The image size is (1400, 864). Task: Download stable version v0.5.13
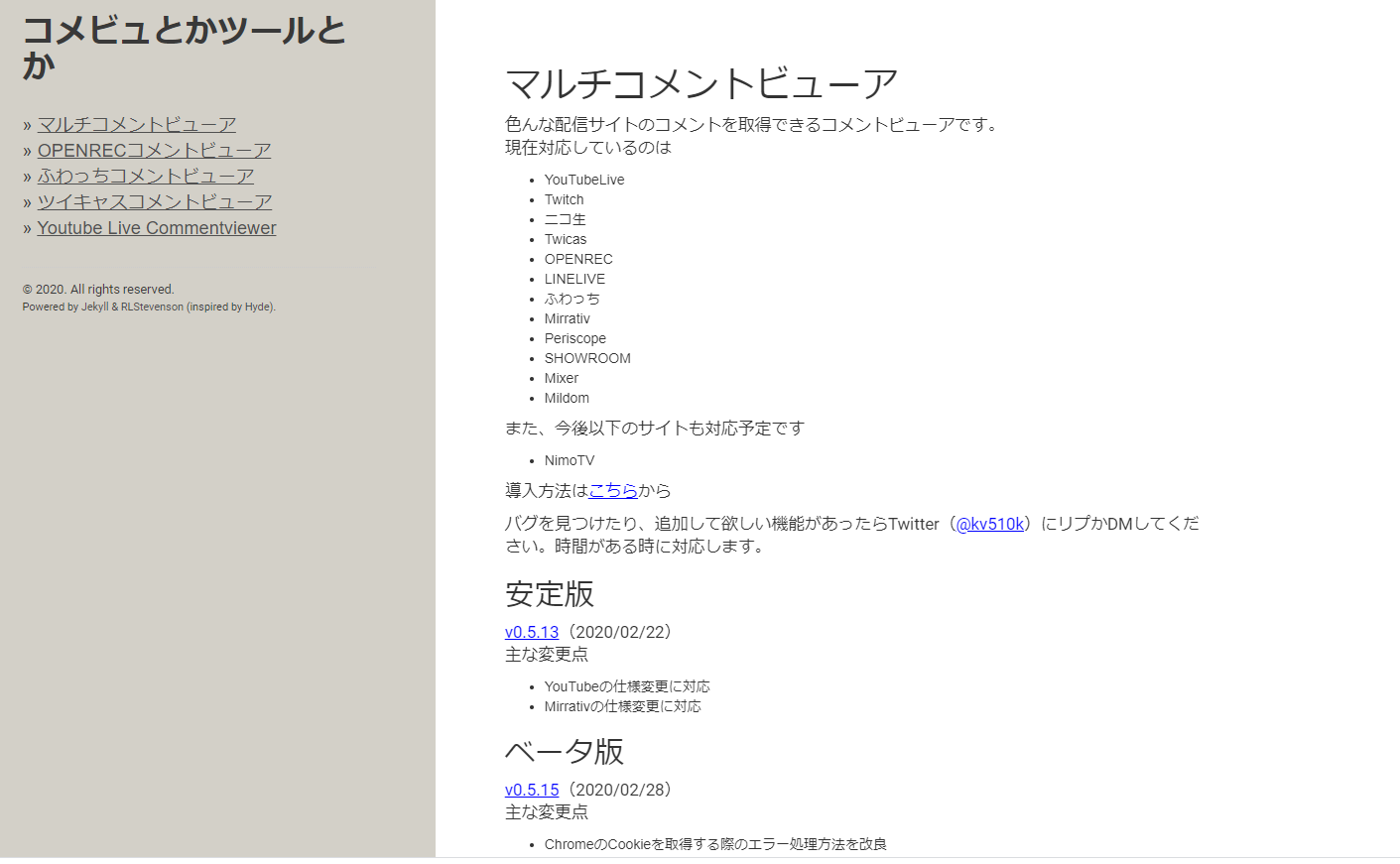532,632
